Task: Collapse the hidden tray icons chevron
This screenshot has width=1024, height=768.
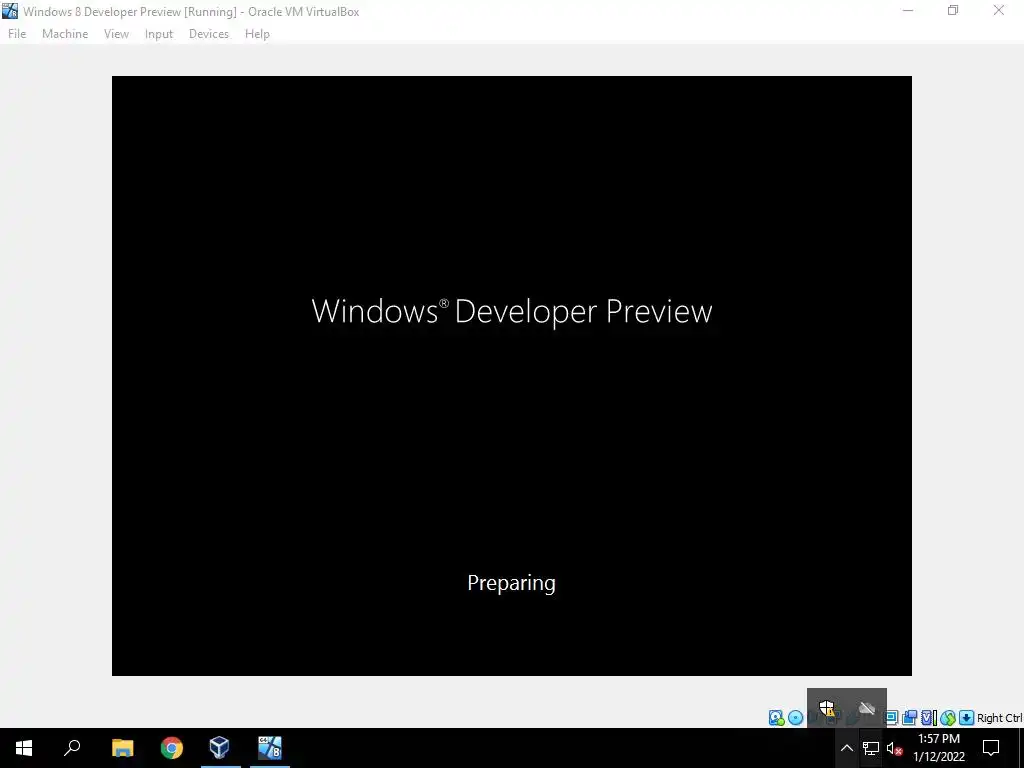Action: (x=846, y=748)
